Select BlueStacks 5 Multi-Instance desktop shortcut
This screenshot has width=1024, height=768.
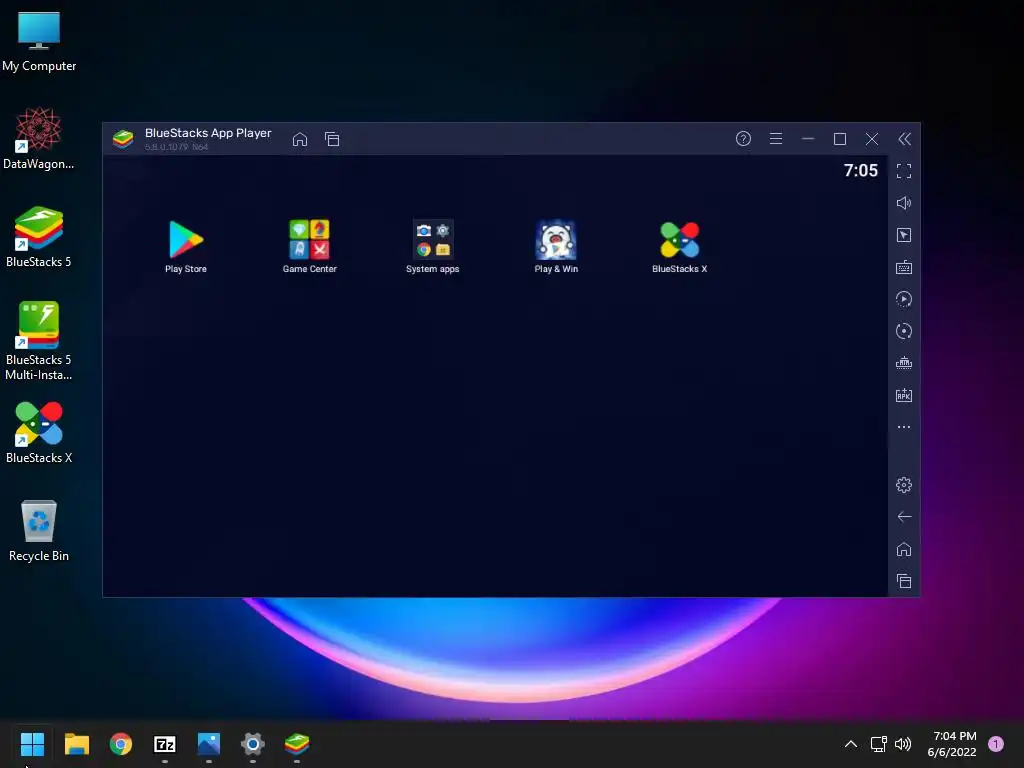pos(39,341)
